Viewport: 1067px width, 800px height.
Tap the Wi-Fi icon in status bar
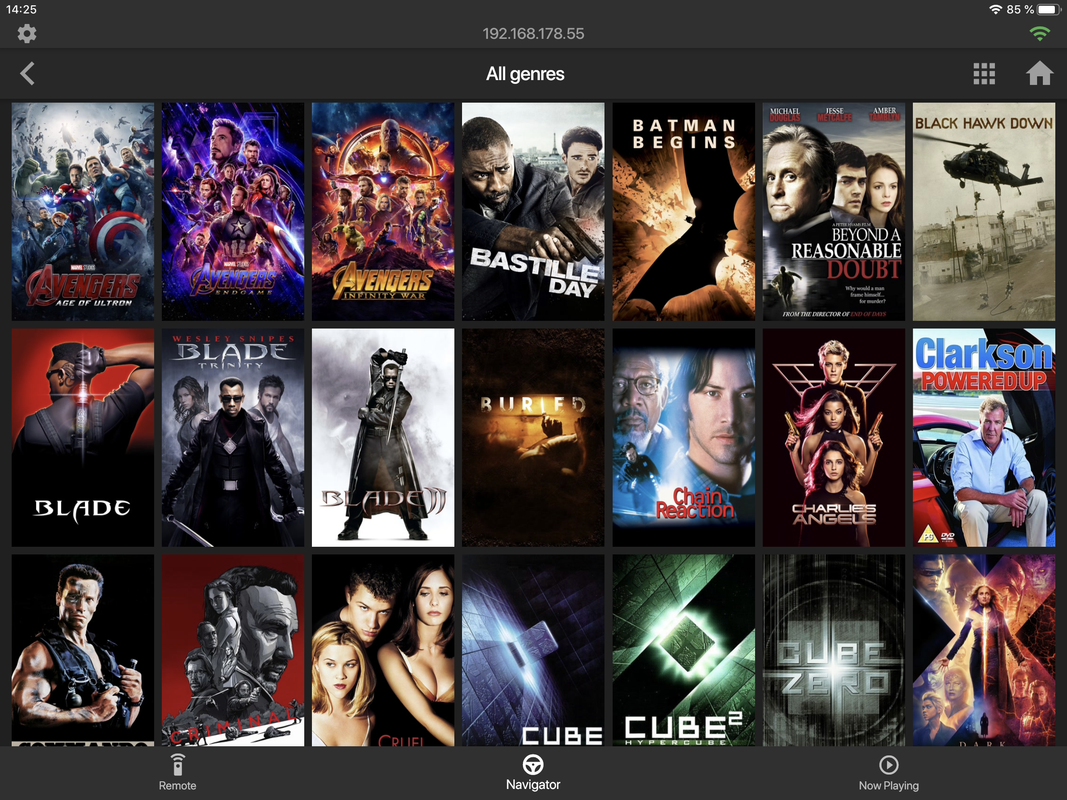[x=996, y=10]
